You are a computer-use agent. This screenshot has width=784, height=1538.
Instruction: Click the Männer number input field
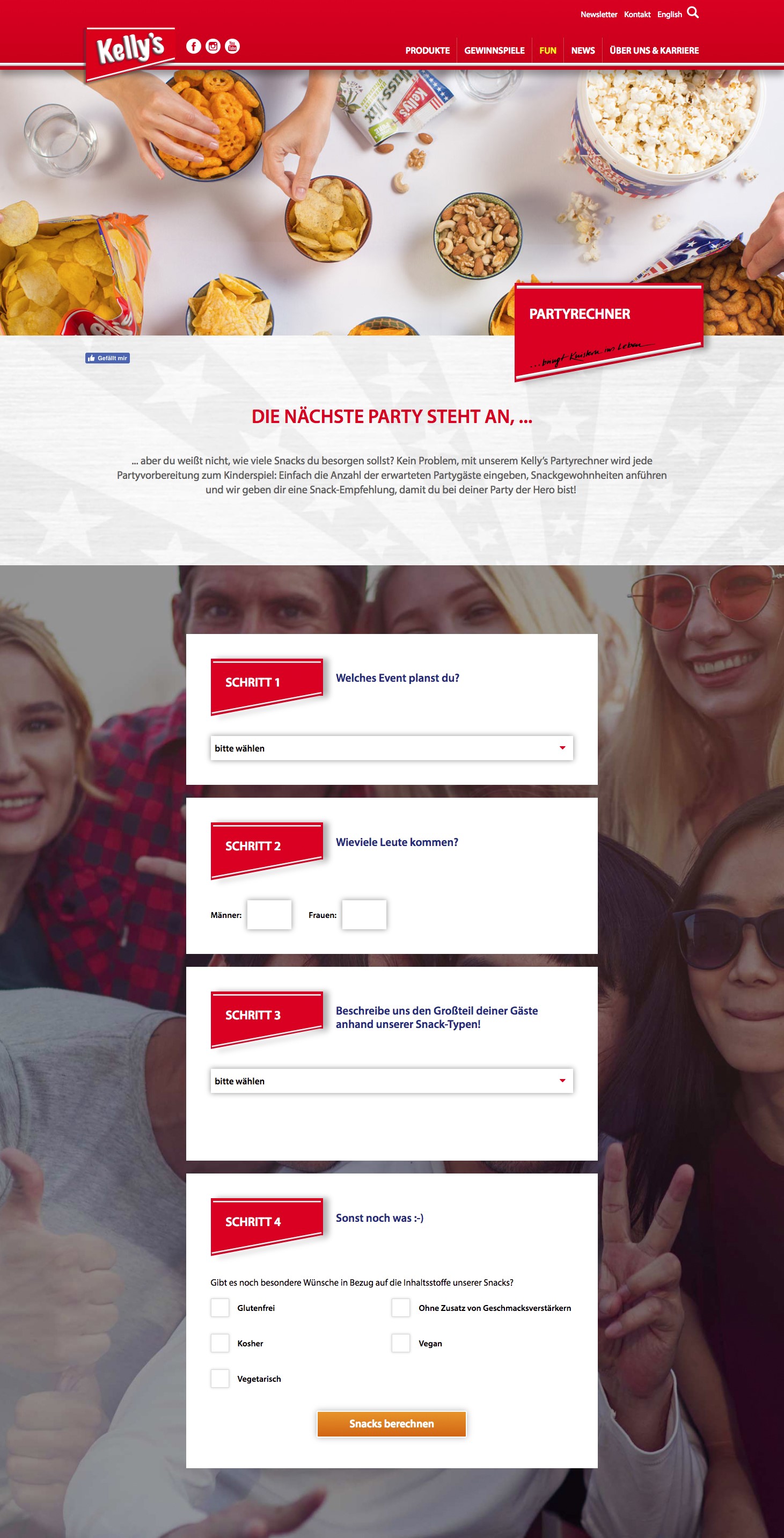click(x=269, y=915)
